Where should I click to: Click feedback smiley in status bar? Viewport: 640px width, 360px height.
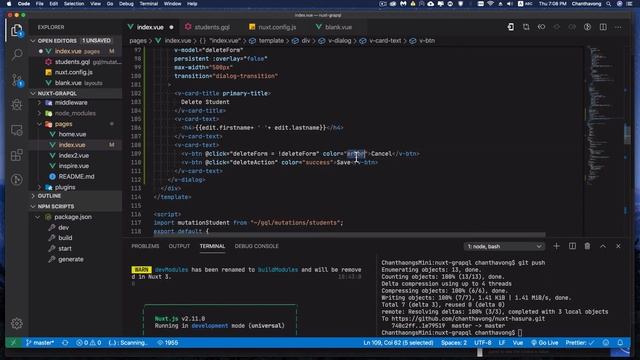tap(606, 343)
